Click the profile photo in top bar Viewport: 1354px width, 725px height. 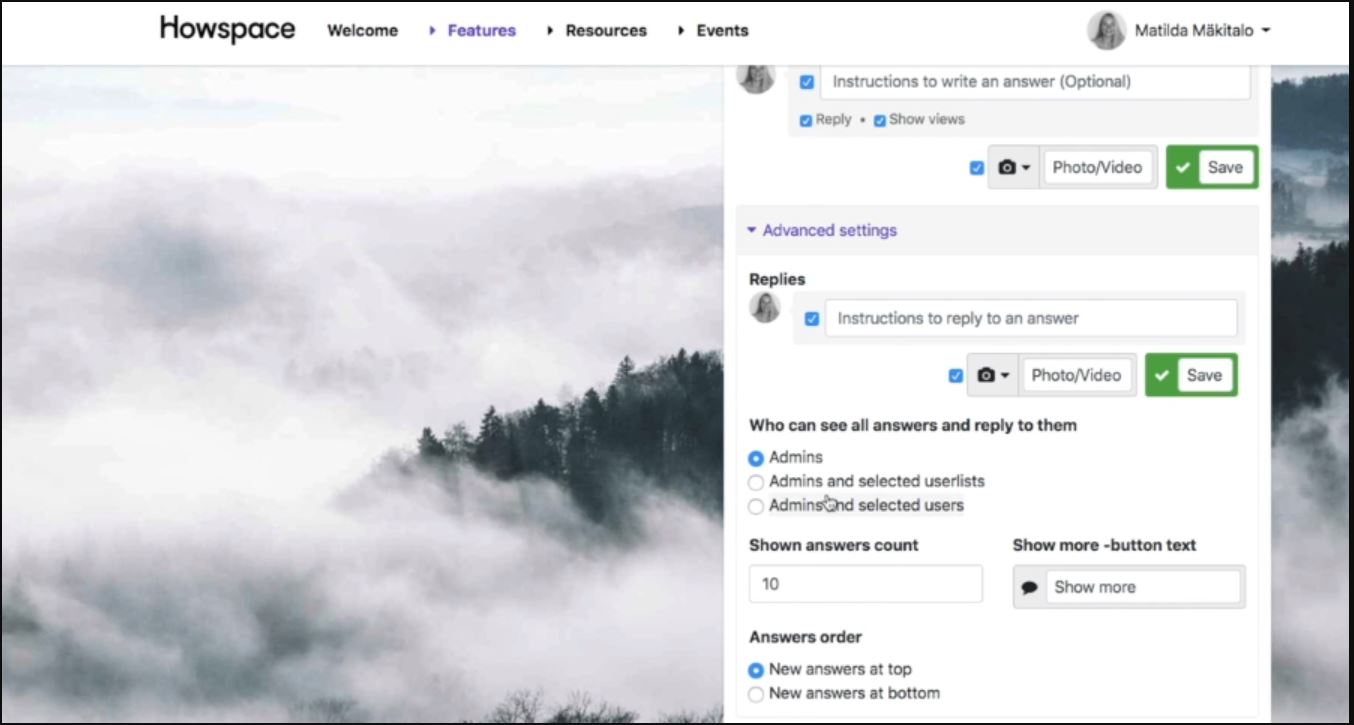point(1107,31)
